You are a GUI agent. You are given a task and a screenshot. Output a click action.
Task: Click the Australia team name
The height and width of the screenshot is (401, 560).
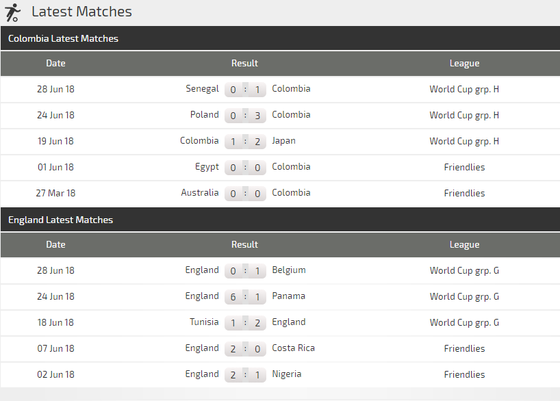[x=200, y=193]
